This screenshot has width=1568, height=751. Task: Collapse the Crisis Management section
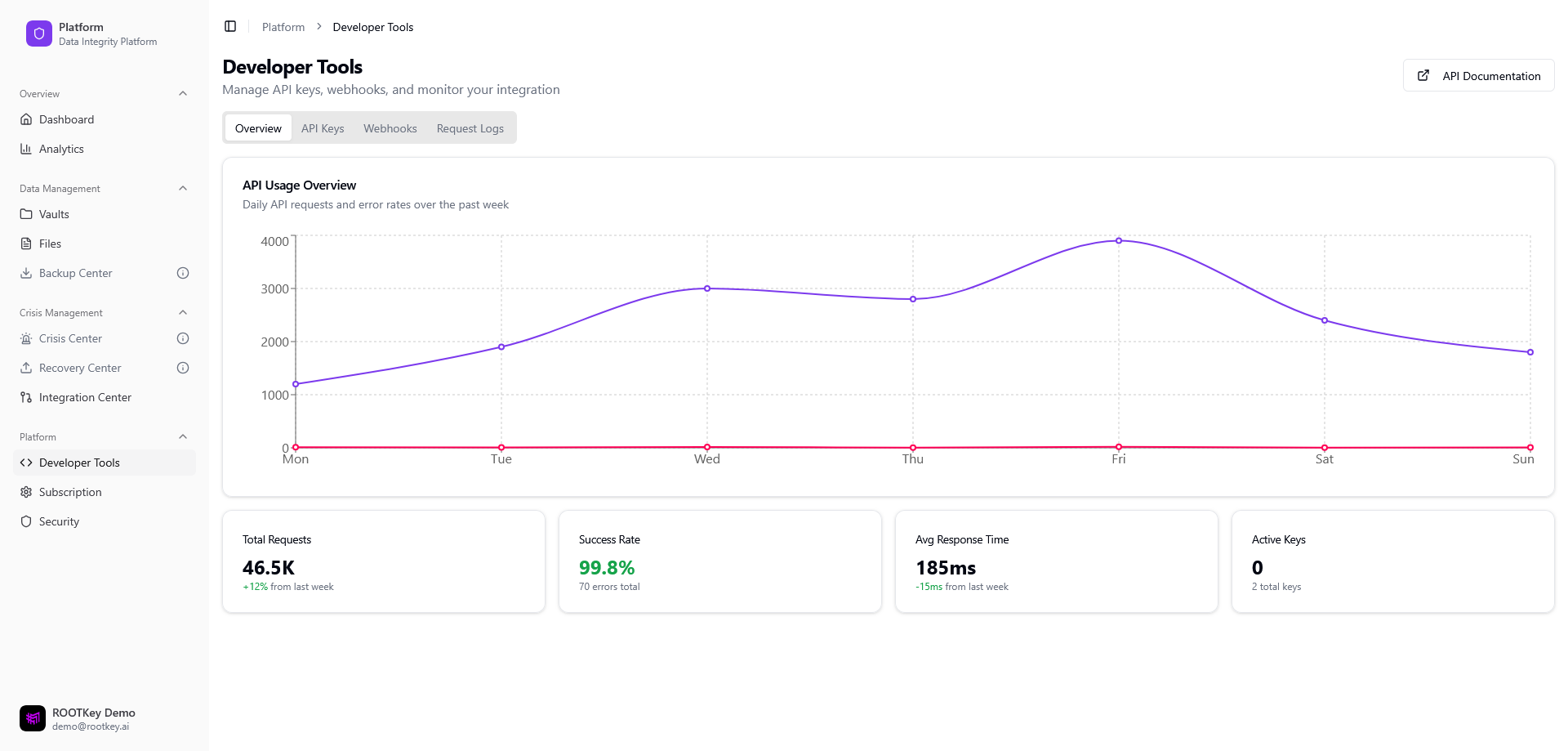(183, 313)
